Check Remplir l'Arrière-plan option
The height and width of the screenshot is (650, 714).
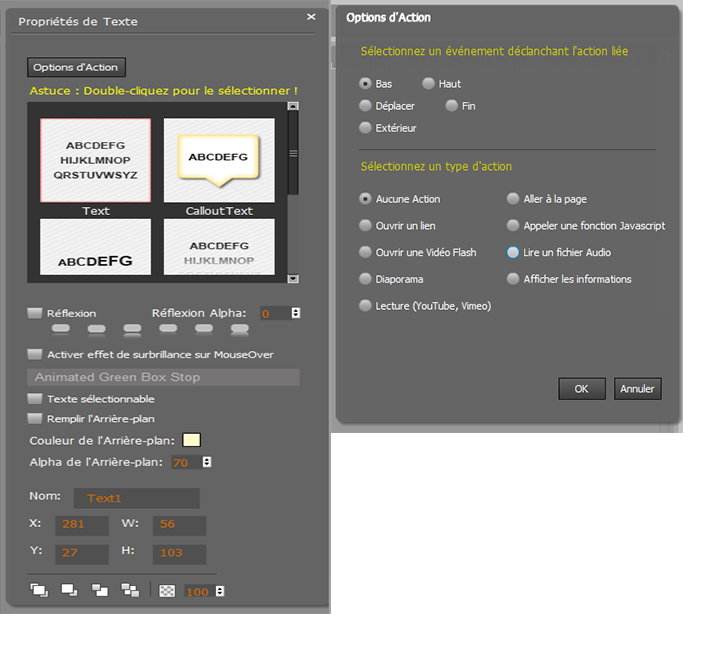[x=35, y=419]
